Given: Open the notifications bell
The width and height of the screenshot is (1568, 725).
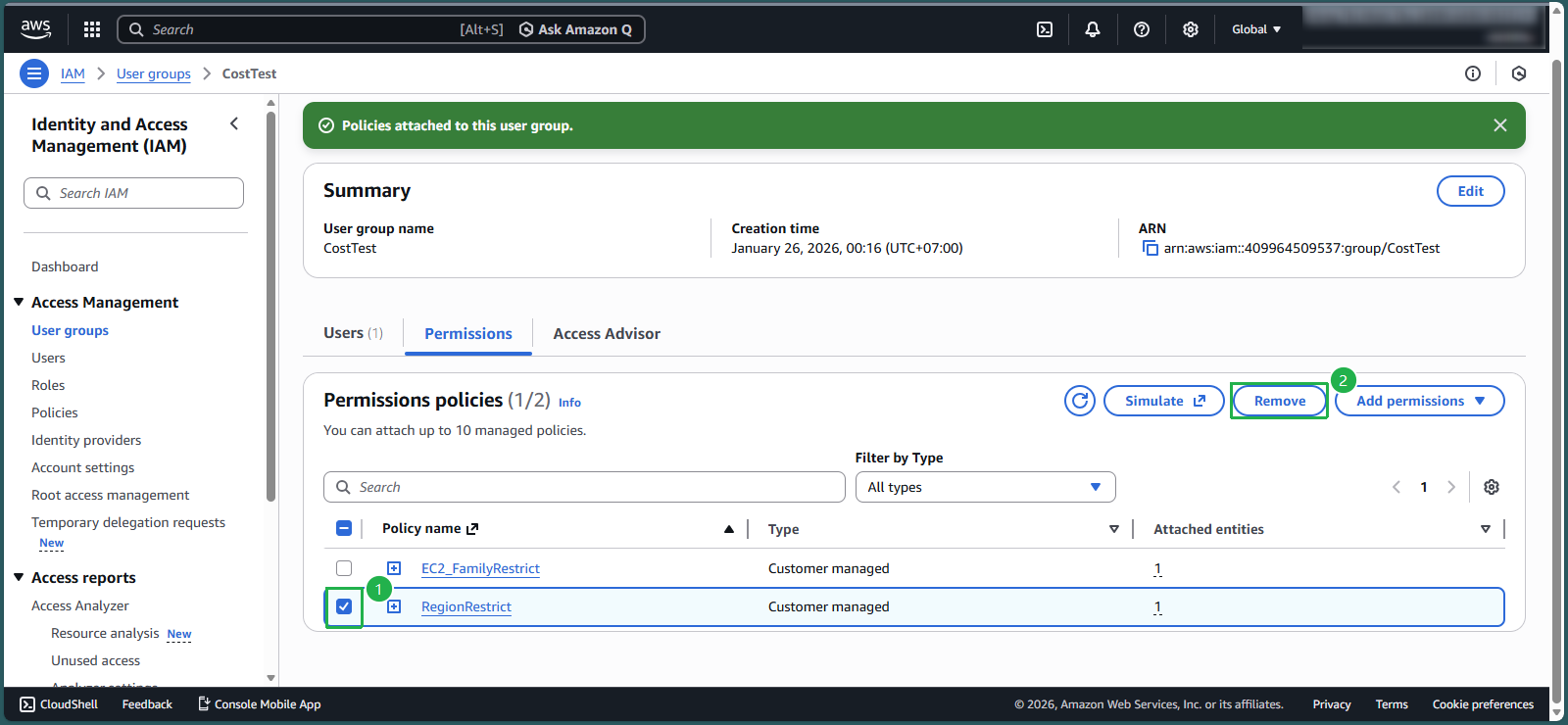Looking at the screenshot, I should 1093,29.
